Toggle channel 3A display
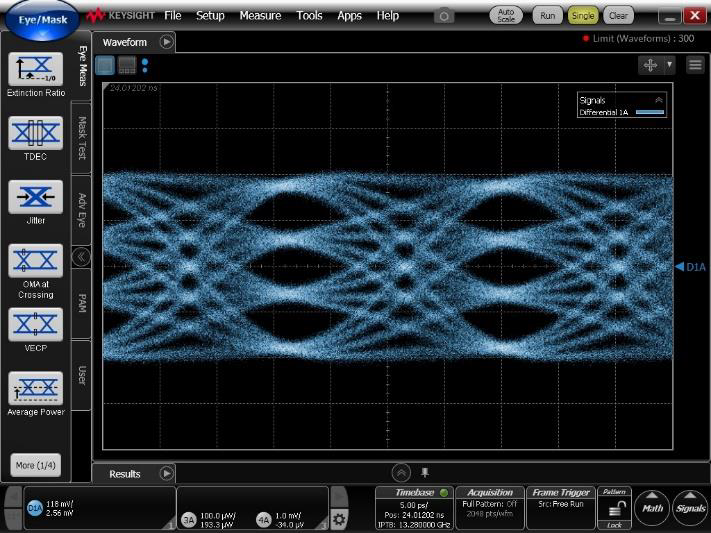The height and width of the screenshot is (533, 711). (188, 519)
